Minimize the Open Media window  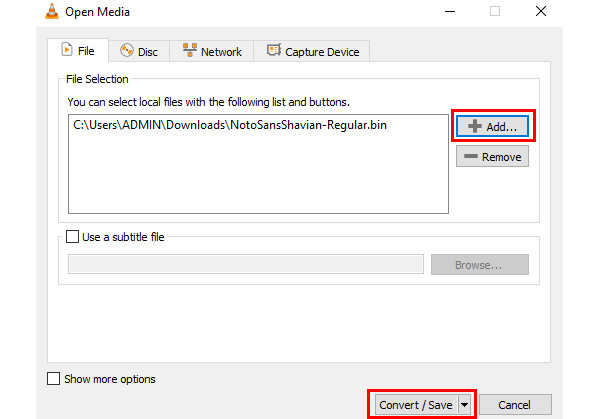[x=450, y=11]
